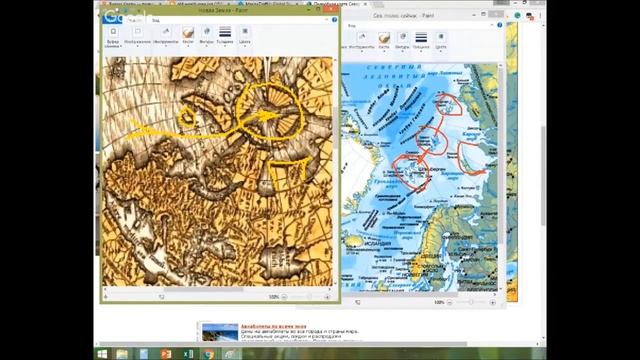Image resolution: width=640 pixels, height=360 pixels.
Task: Zoom in button in right Paint window
Action: click(x=493, y=302)
